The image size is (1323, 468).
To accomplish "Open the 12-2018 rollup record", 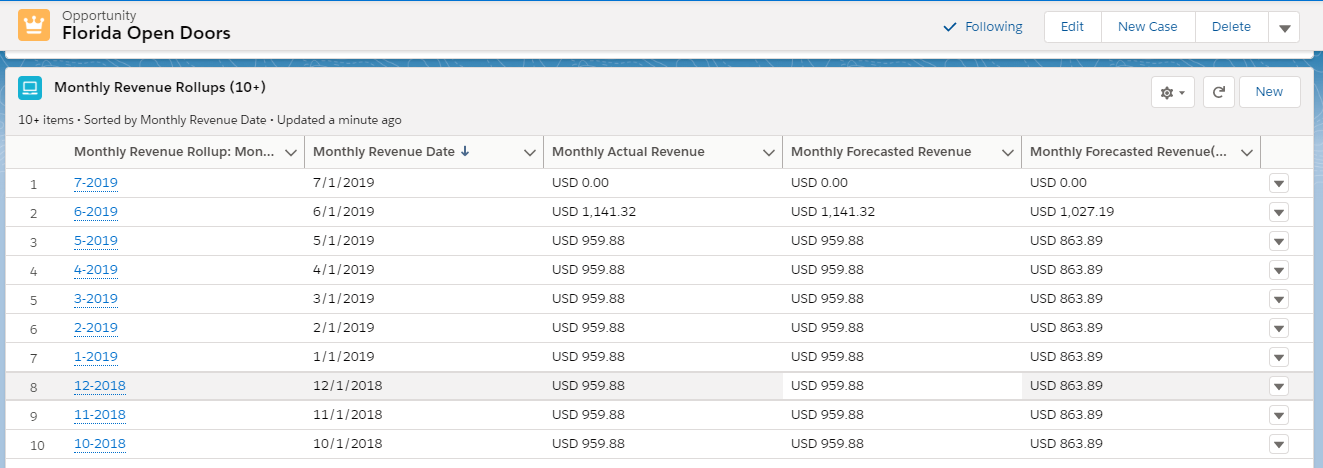I will click(x=100, y=386).
